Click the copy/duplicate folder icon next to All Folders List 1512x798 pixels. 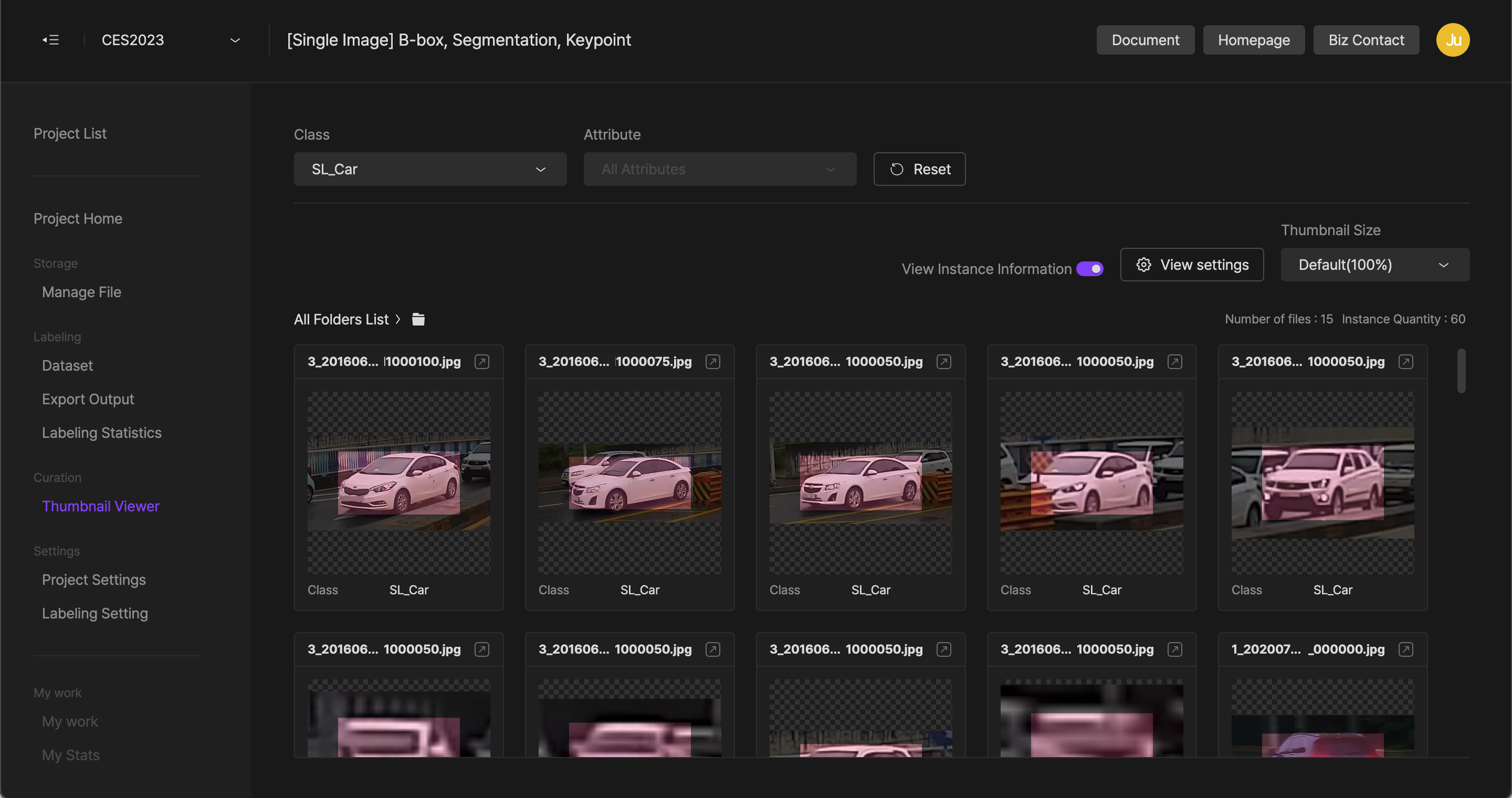point(418,319)
